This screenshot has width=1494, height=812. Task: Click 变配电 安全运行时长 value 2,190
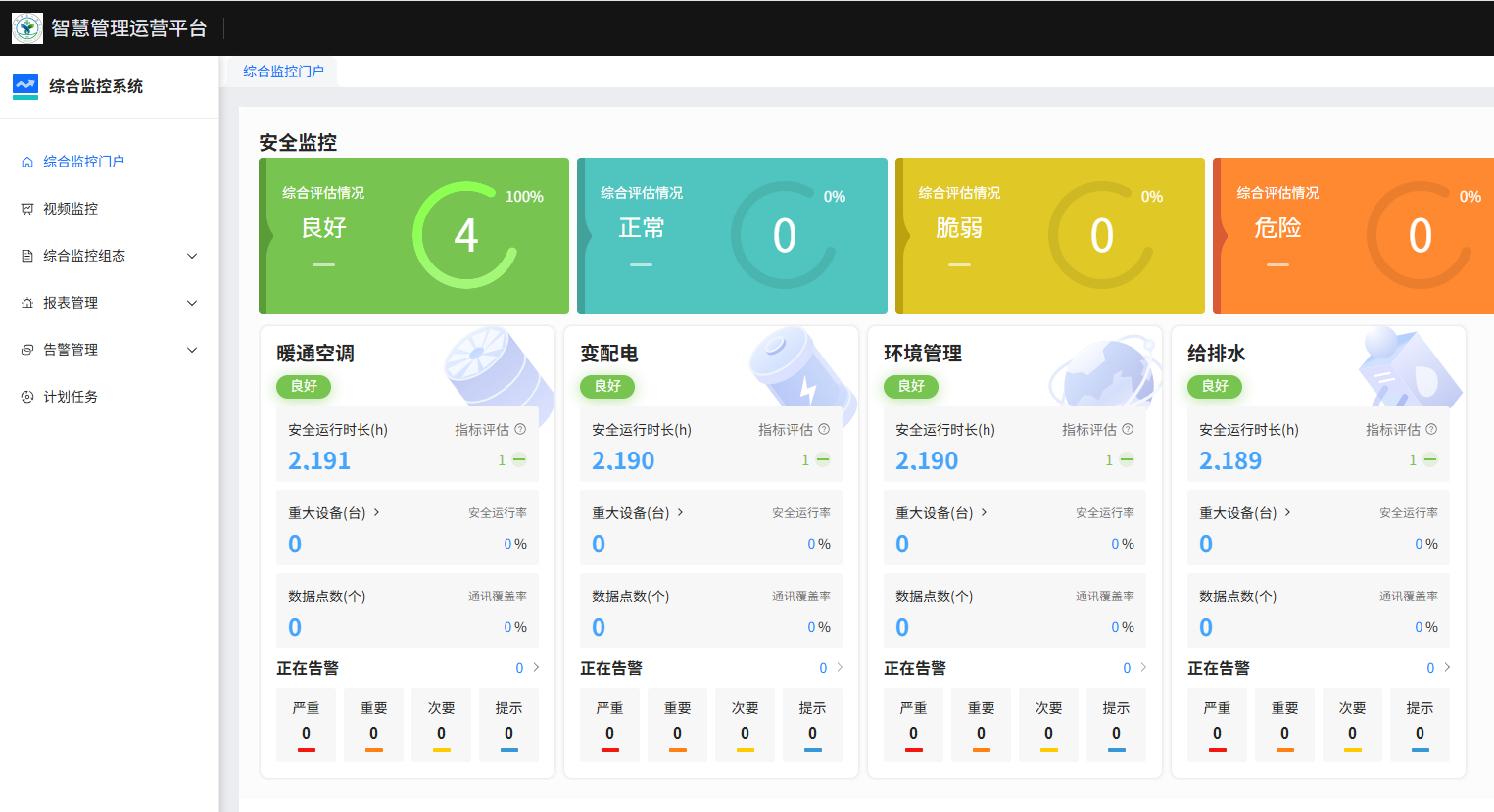[623, 460]
